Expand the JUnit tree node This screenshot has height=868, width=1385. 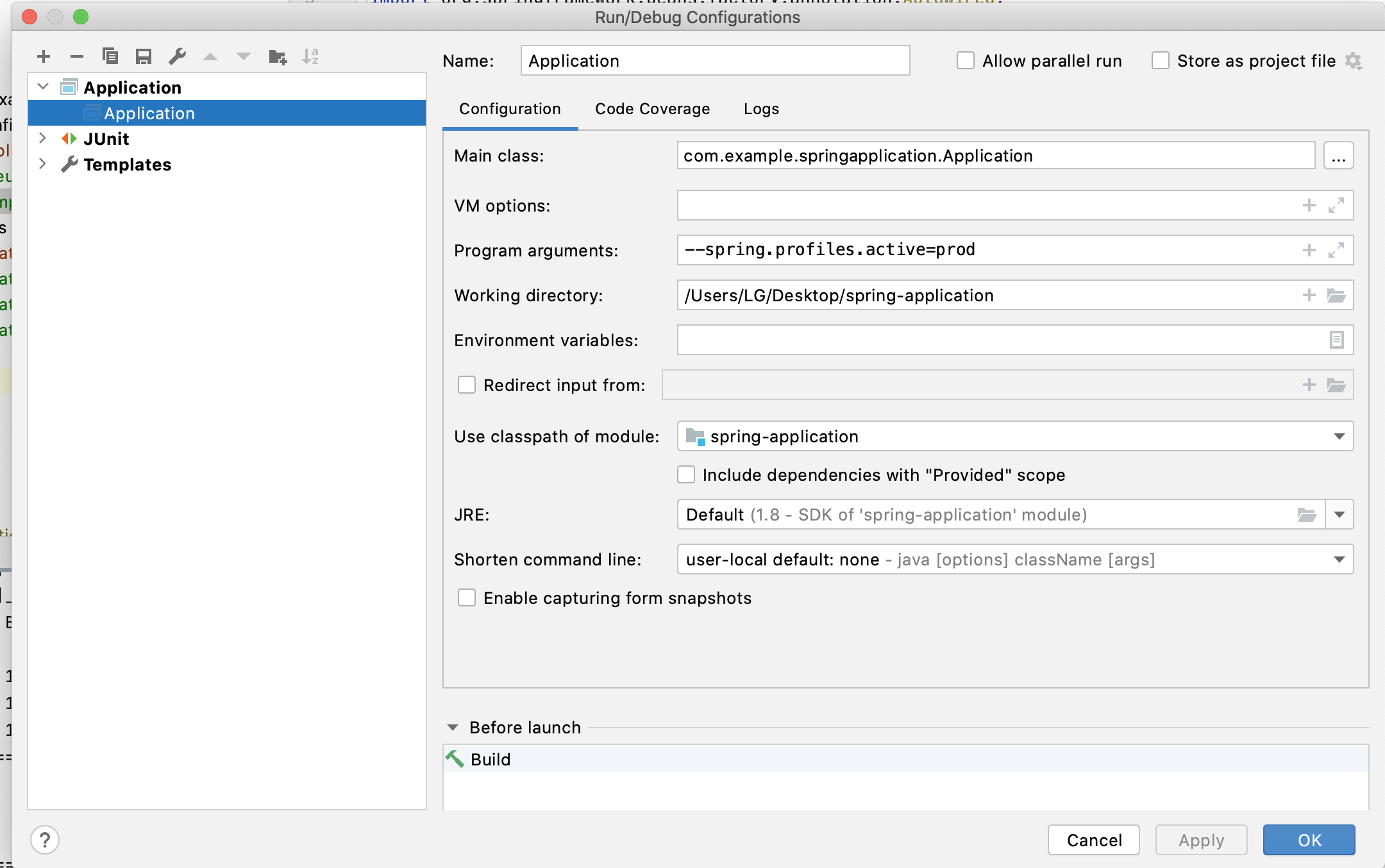pos(42,138)
